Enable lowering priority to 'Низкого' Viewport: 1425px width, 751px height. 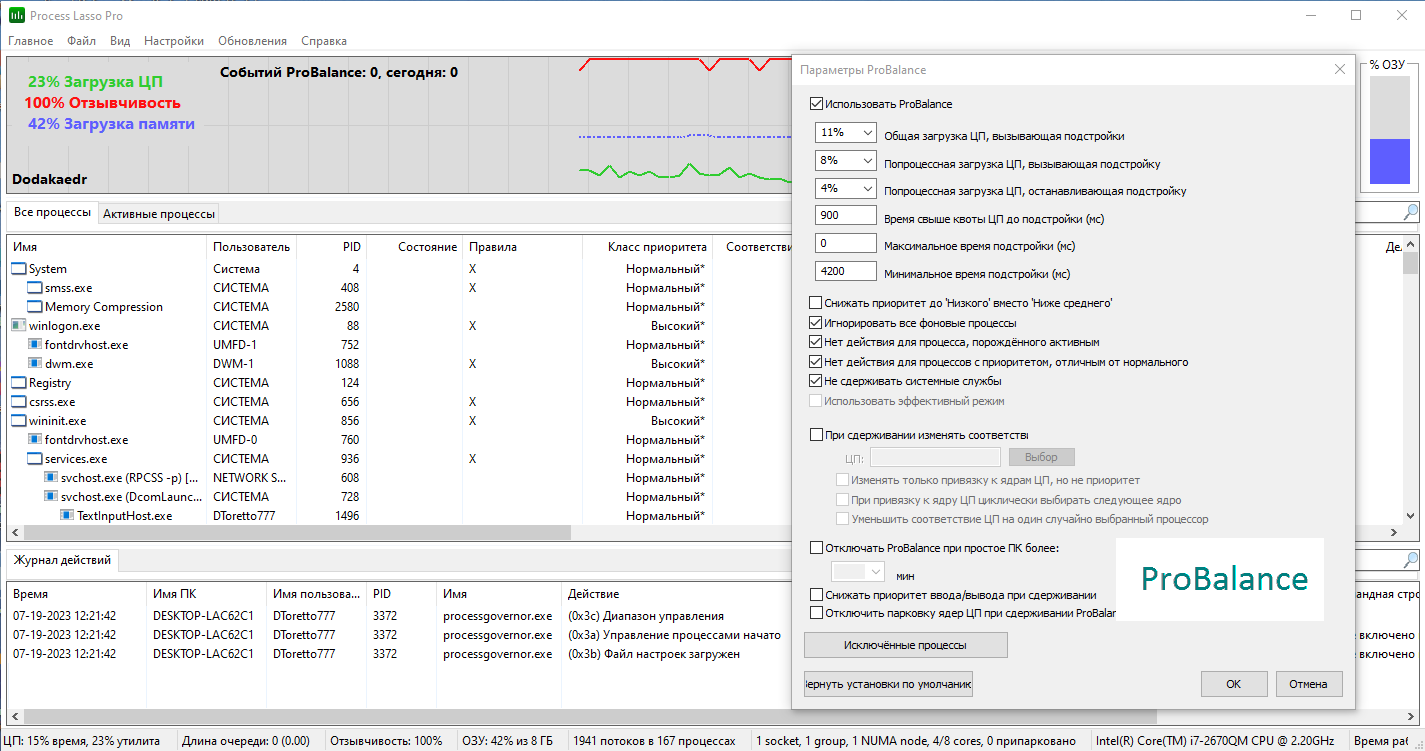pos(816,303)
